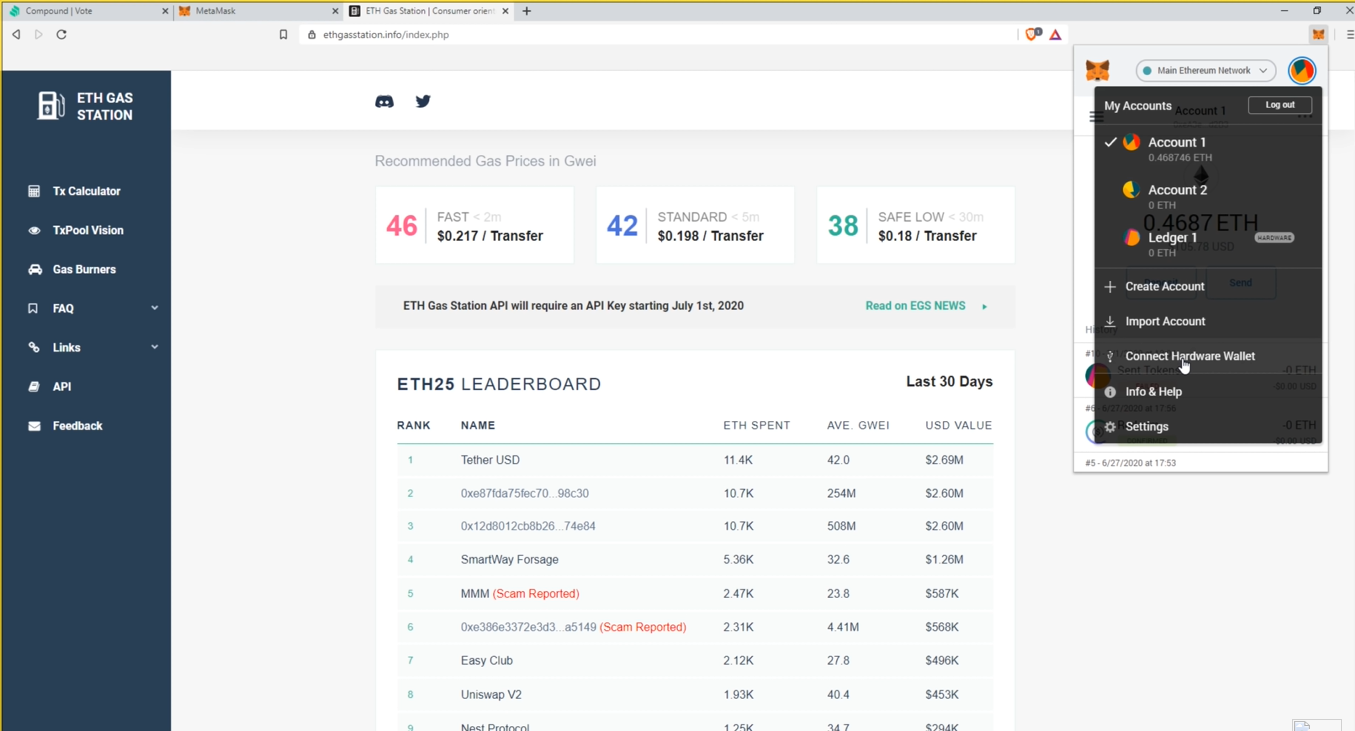This screenshot has width=1355, height=731.
Task: Click the Gas Burners car icon
Action: click(34, 269)
